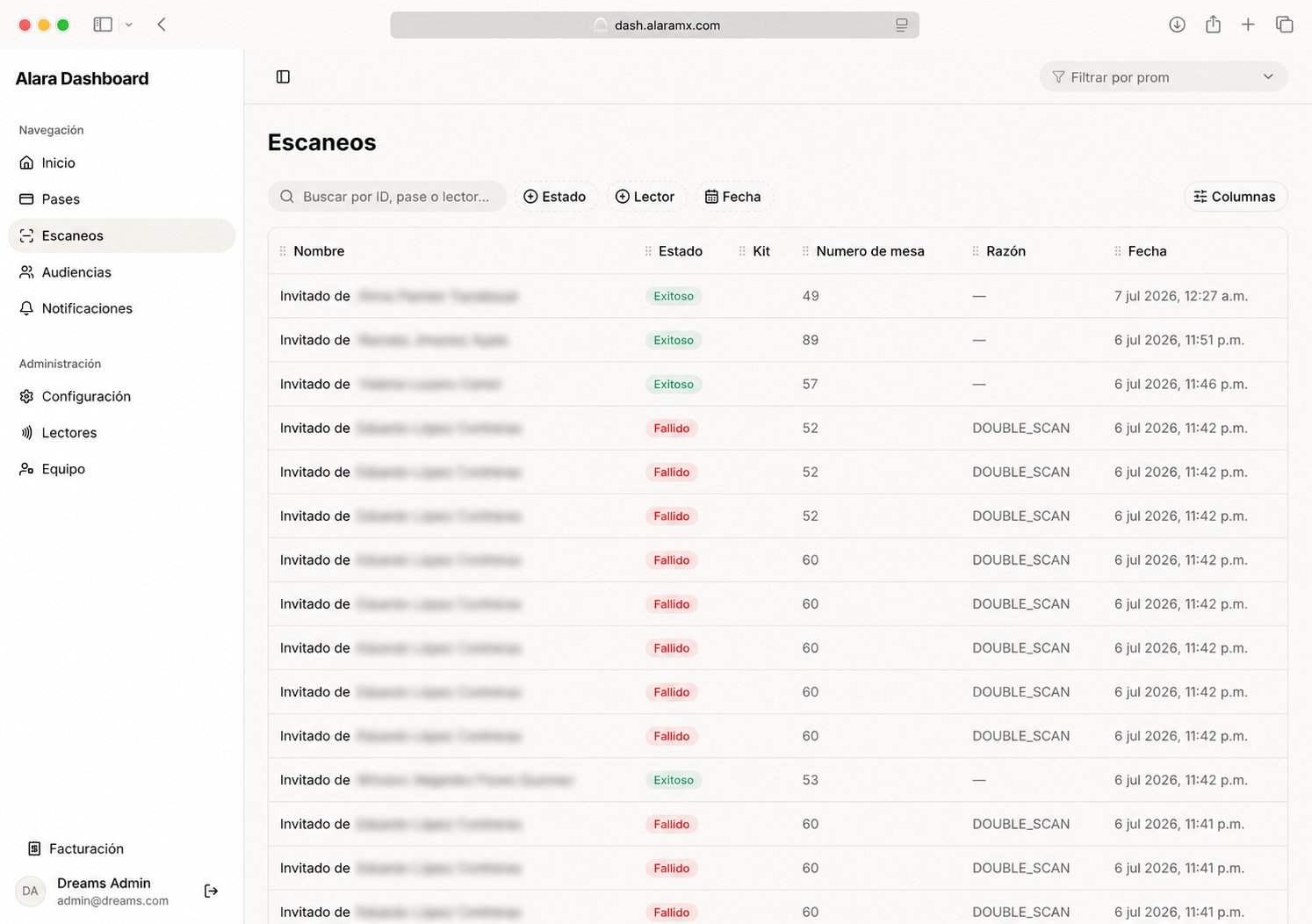Open Safari sidebar toggle icon
Screen dimensions: 1312x924
[103, 25]
